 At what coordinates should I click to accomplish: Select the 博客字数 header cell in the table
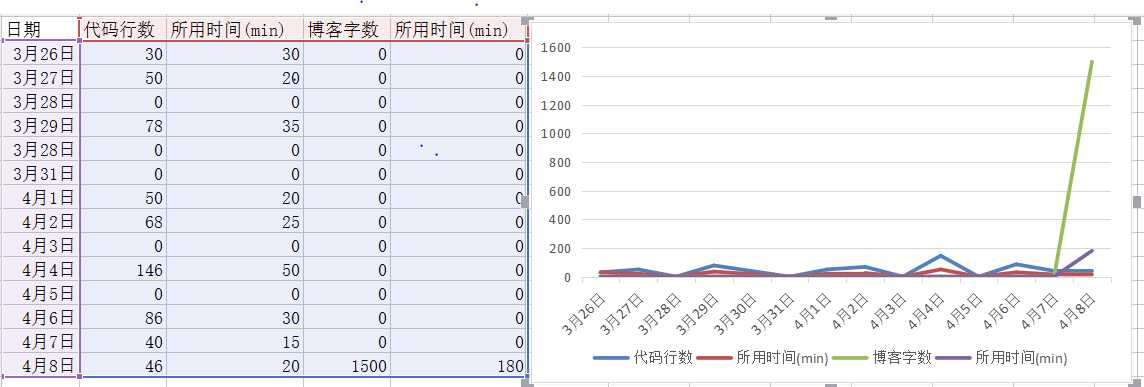tap(347, 29)
